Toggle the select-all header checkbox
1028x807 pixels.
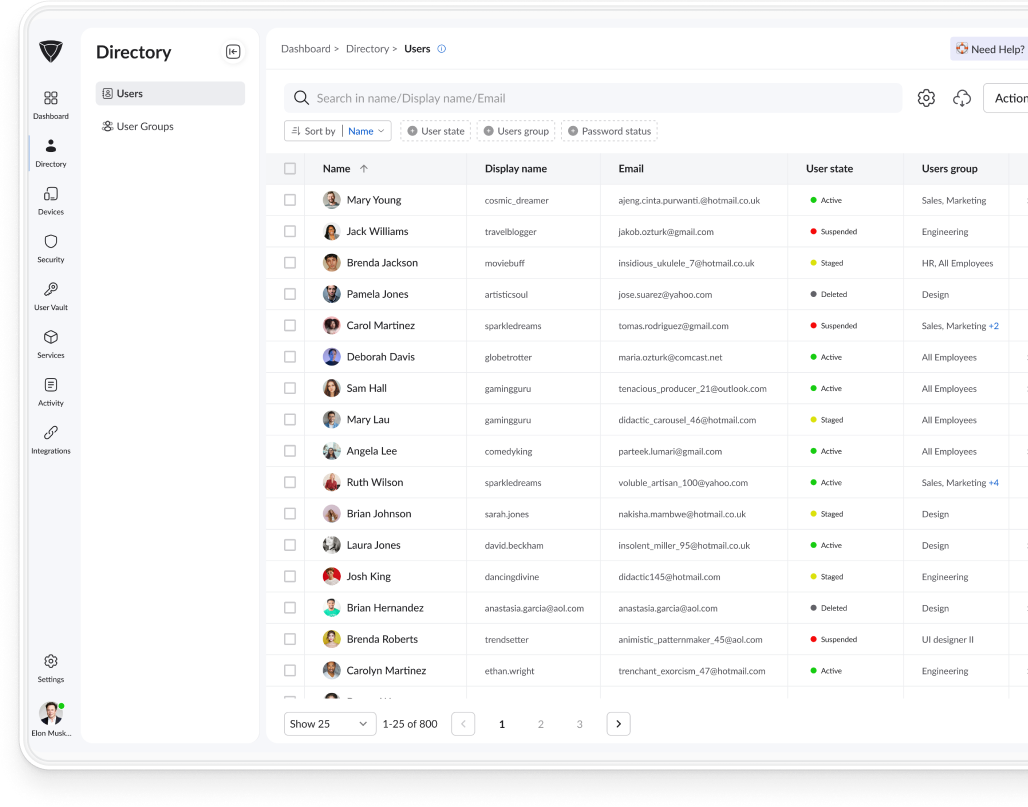coord(290,168)
